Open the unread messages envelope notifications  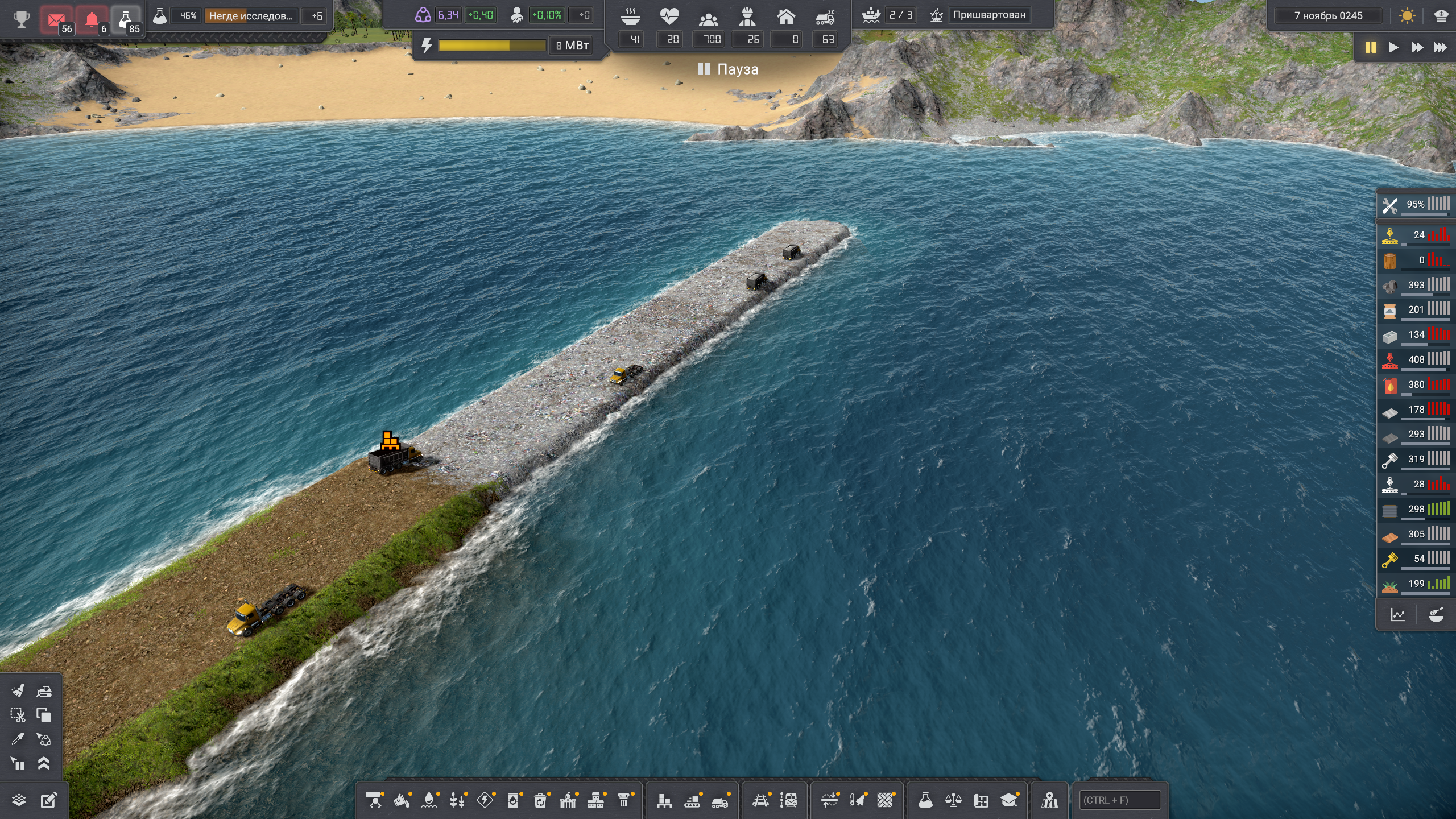click(57, 21)
